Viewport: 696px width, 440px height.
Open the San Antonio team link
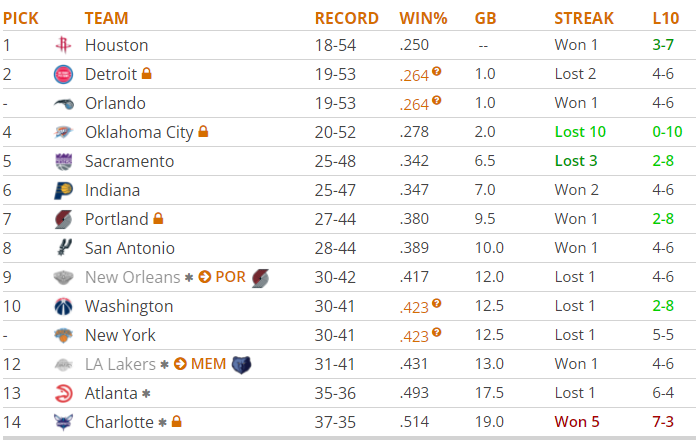tap(130, 248)
